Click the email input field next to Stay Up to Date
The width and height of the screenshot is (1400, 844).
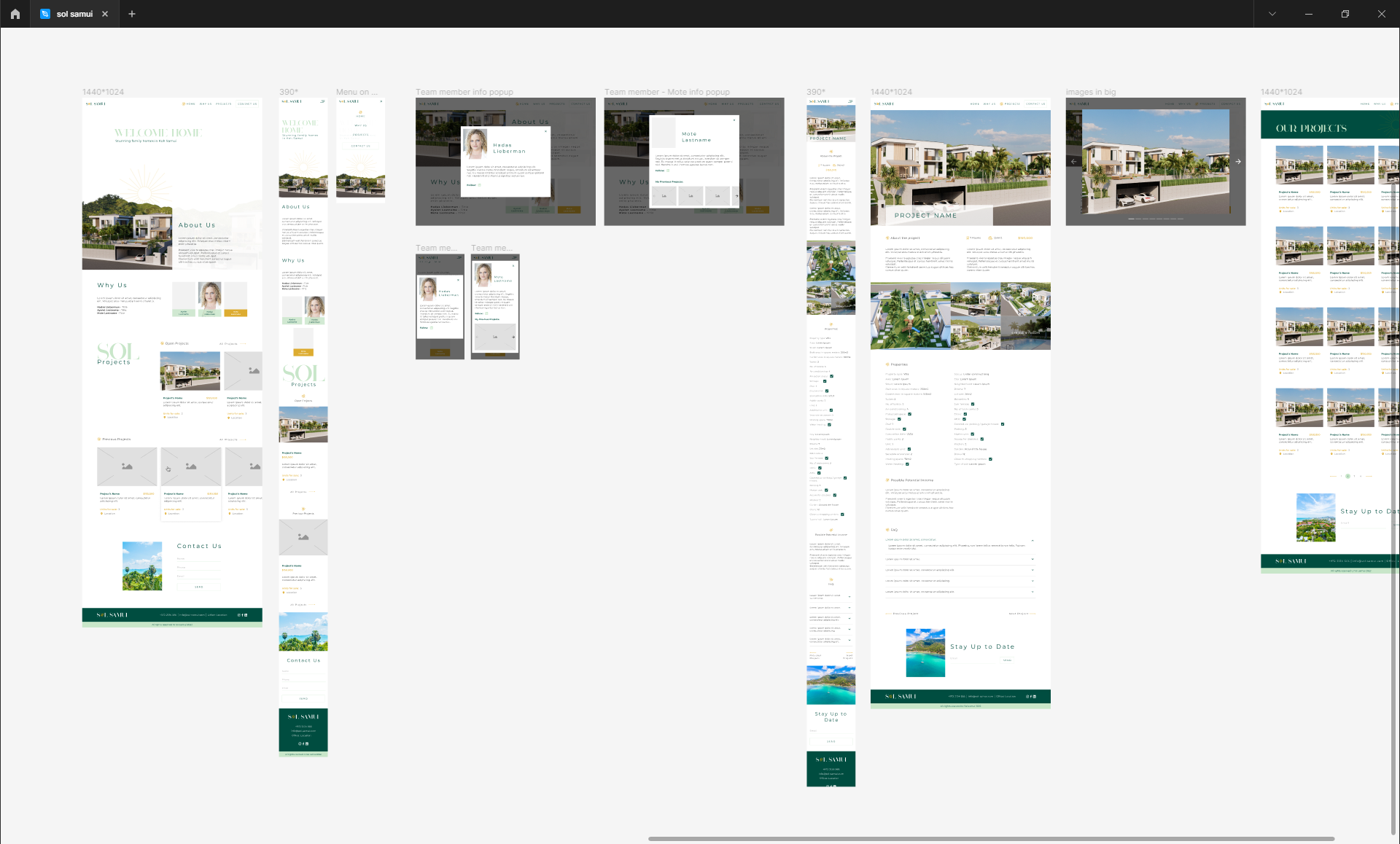click(973, 661)
